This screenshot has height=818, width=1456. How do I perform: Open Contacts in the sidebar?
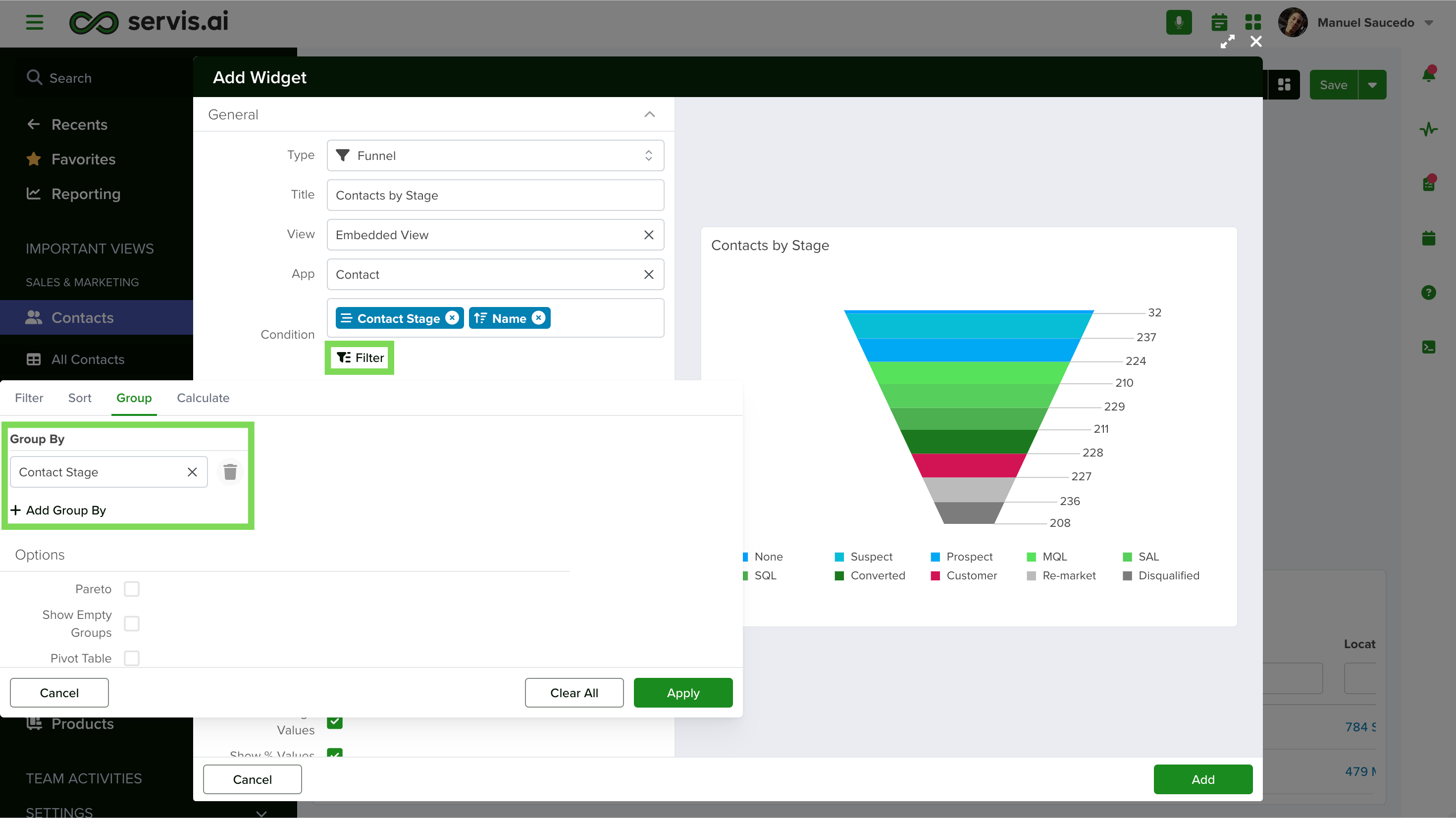tap(97, 318)
